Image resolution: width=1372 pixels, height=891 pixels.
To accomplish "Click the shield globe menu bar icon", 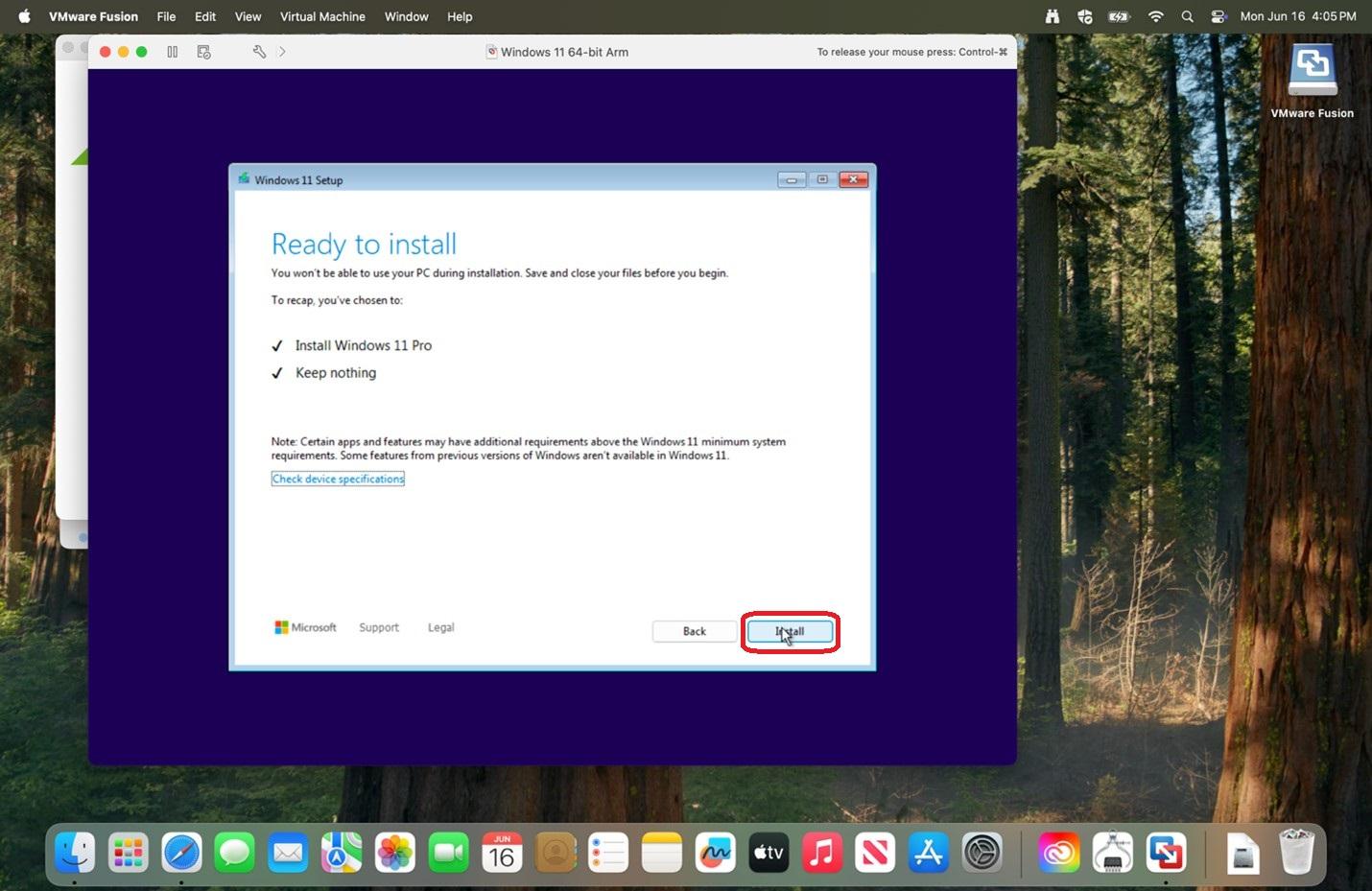I will (x=1085, y=16).
